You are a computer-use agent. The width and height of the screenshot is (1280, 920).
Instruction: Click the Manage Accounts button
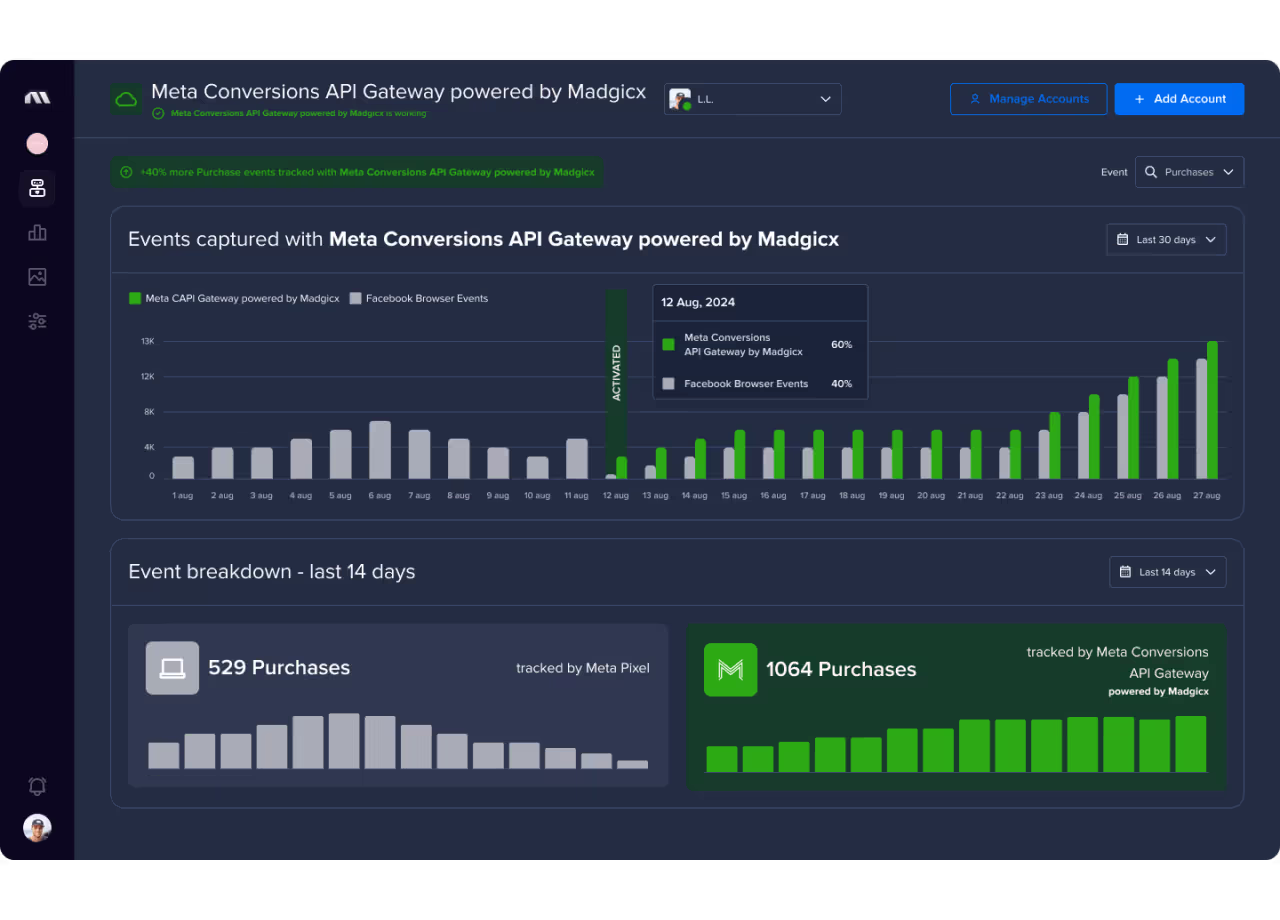(x=1028, y=99)
